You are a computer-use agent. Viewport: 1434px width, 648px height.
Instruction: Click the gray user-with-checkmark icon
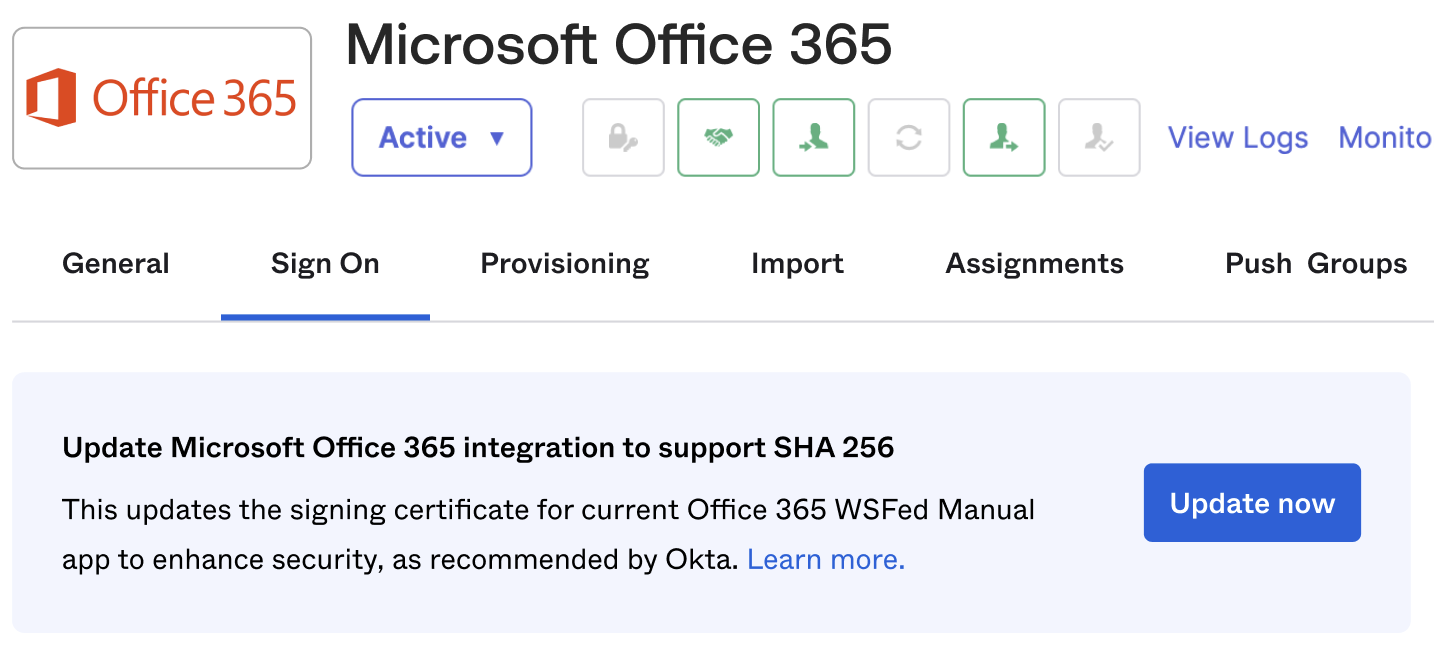pos(1098,137)
